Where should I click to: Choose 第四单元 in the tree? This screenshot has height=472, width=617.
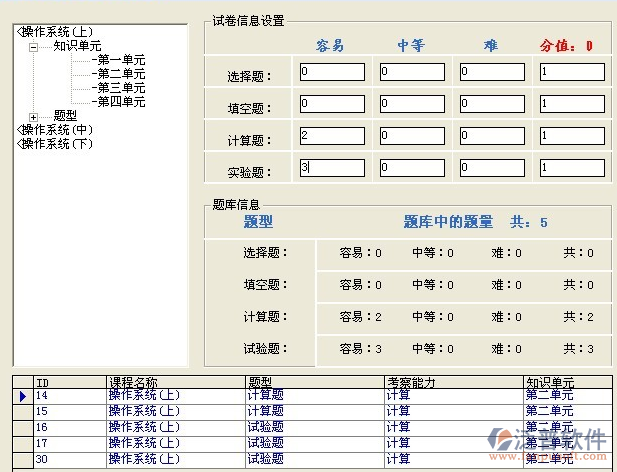[121, 102]
